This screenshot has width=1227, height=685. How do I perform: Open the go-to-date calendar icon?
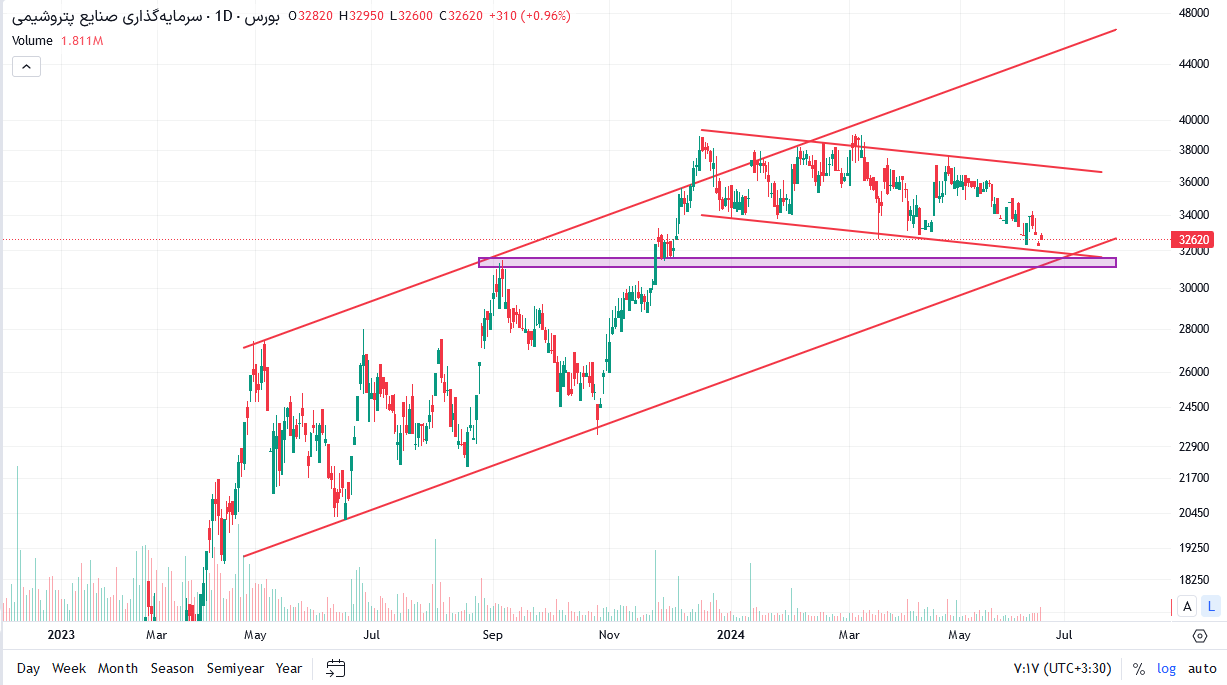[336, 668]
